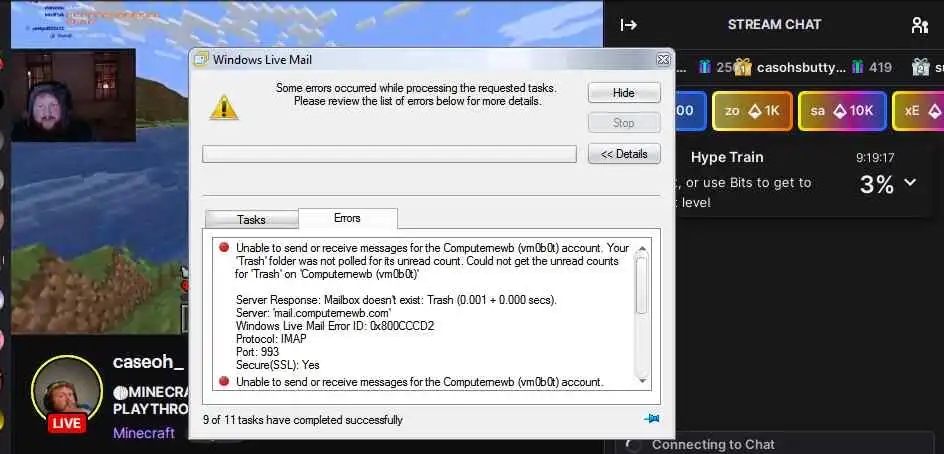944x454 pixels.
Task: Open the Minecraft category link
Action: coord(144,432)
